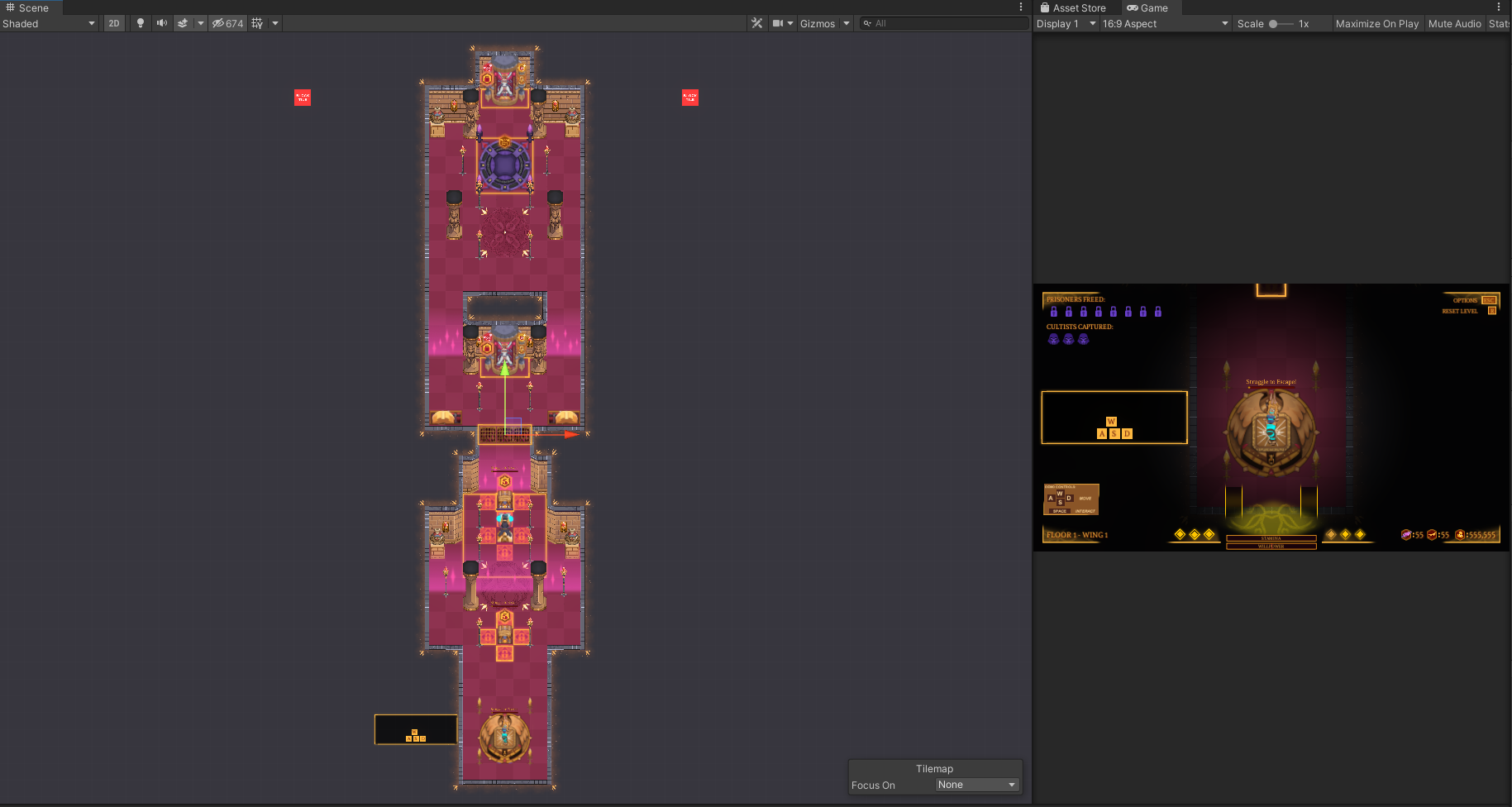Open the Display 1 dropdown
The width and height of the screenshot is (1512, 807).
click(x=1066, y=23)
